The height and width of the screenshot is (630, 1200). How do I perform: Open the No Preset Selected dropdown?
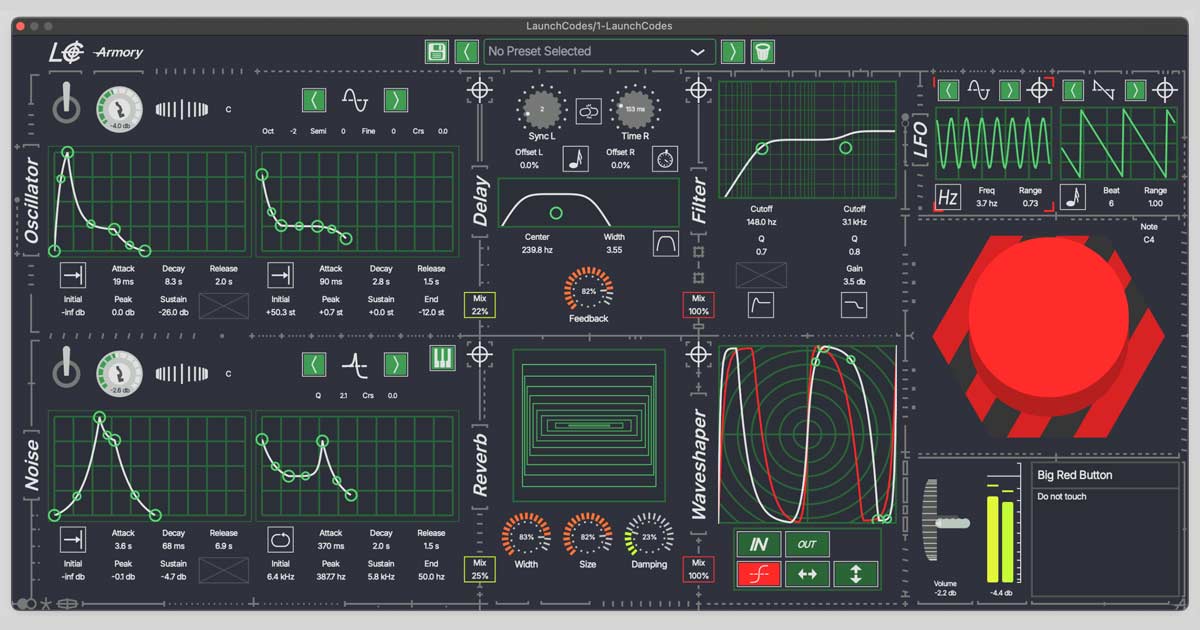598,52
